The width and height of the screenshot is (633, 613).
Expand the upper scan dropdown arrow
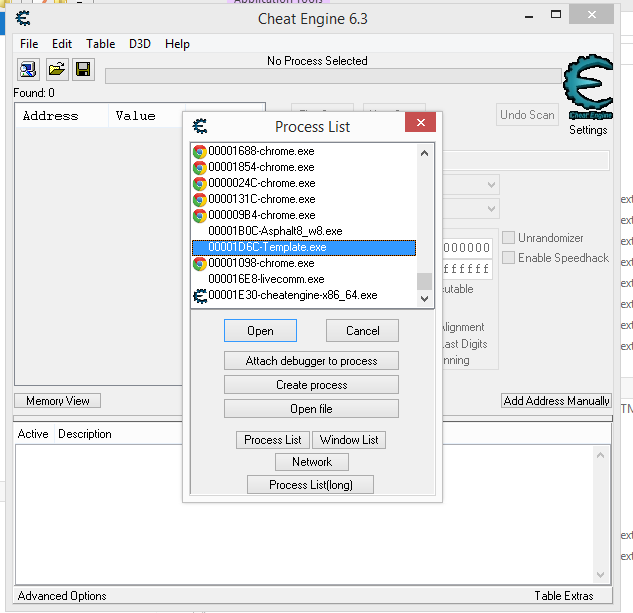[x=491, y=185]
